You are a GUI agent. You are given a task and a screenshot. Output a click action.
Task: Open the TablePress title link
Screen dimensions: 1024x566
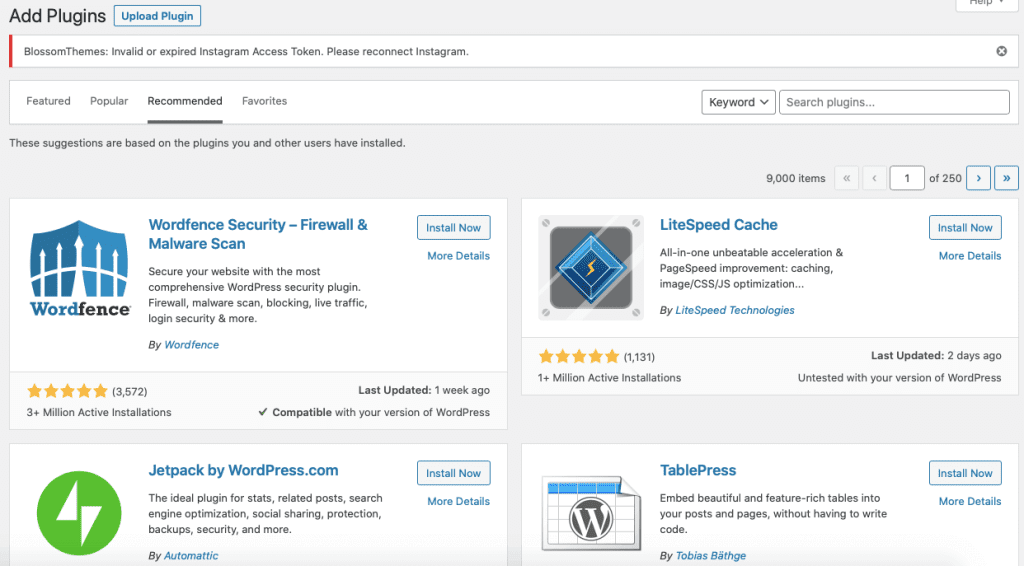[x=697, y=470]
